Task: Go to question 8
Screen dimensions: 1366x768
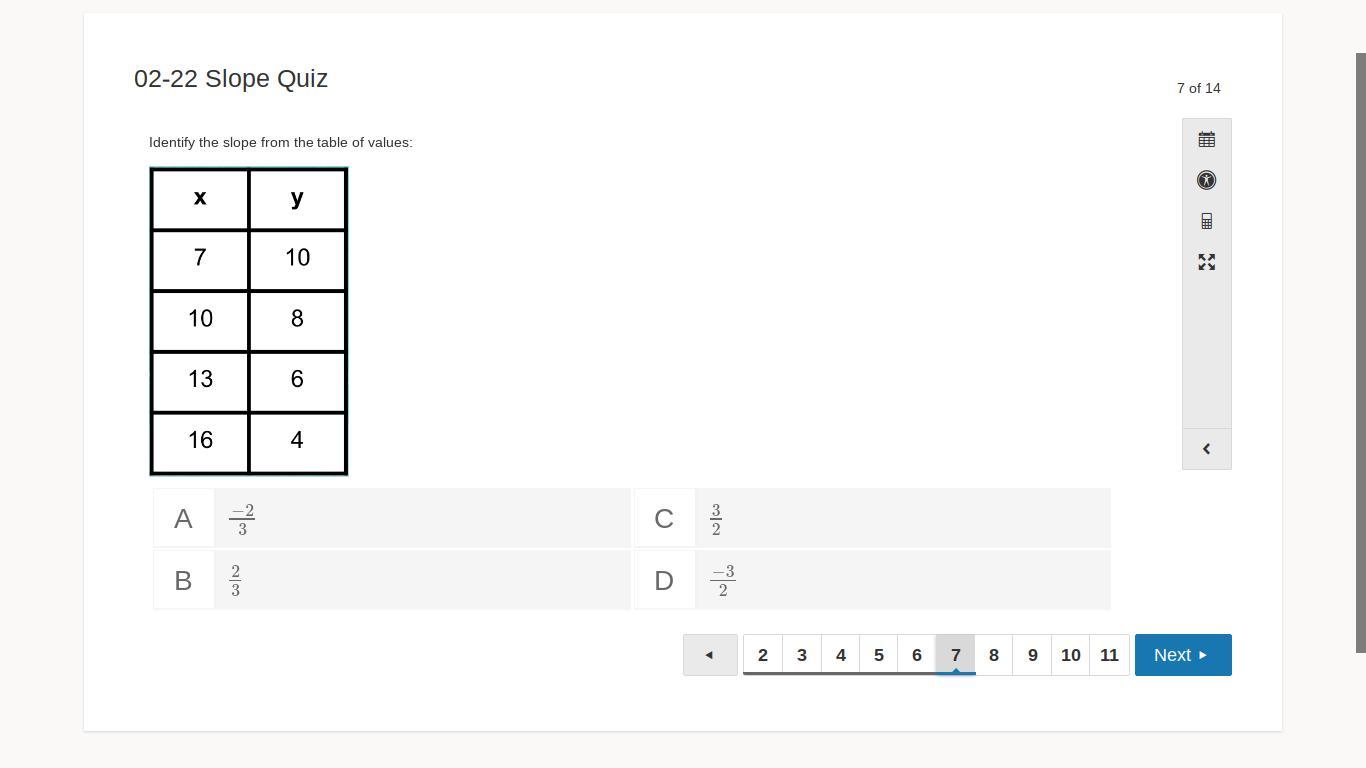Action: (x=994, y=655)
